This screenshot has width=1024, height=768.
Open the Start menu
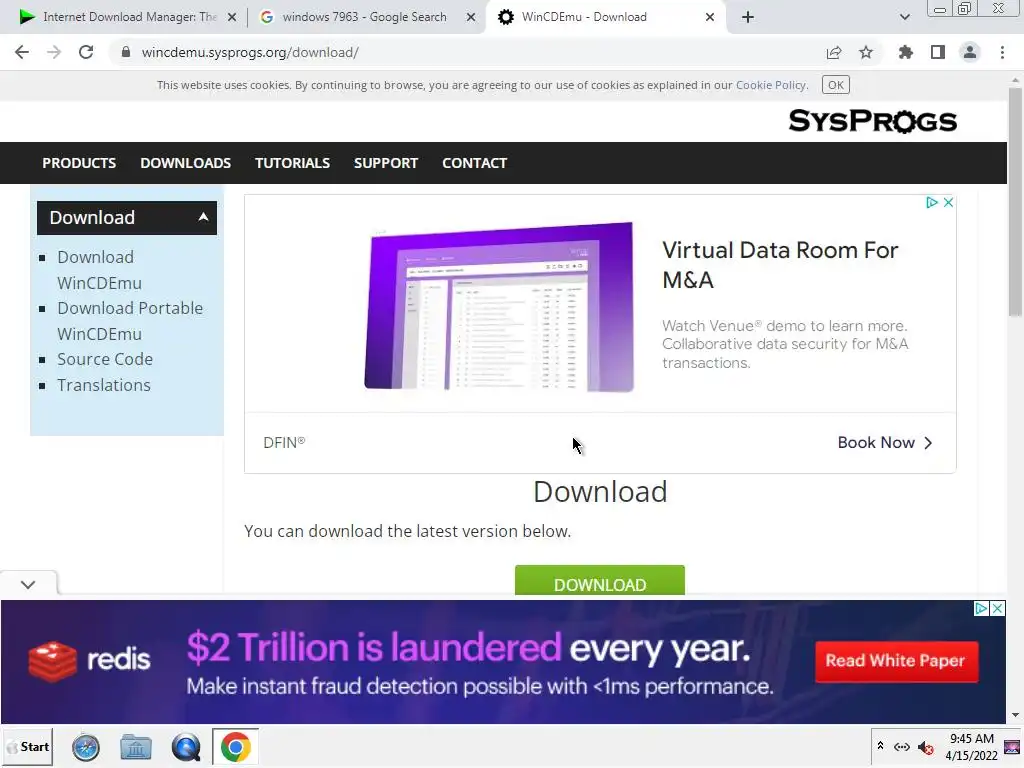click(x=27, y=747)
